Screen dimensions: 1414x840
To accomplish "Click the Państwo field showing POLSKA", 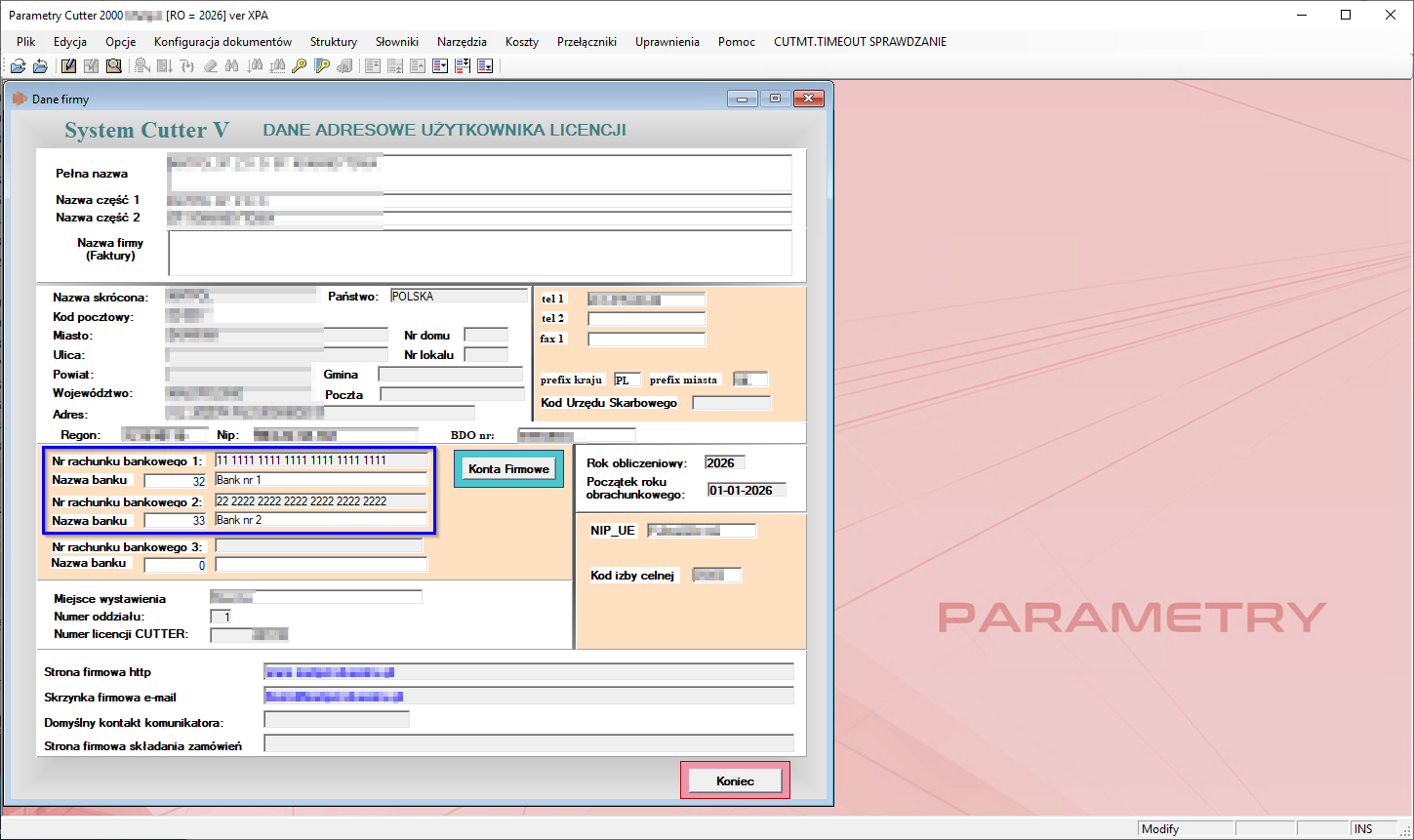I will coord(458,296).
